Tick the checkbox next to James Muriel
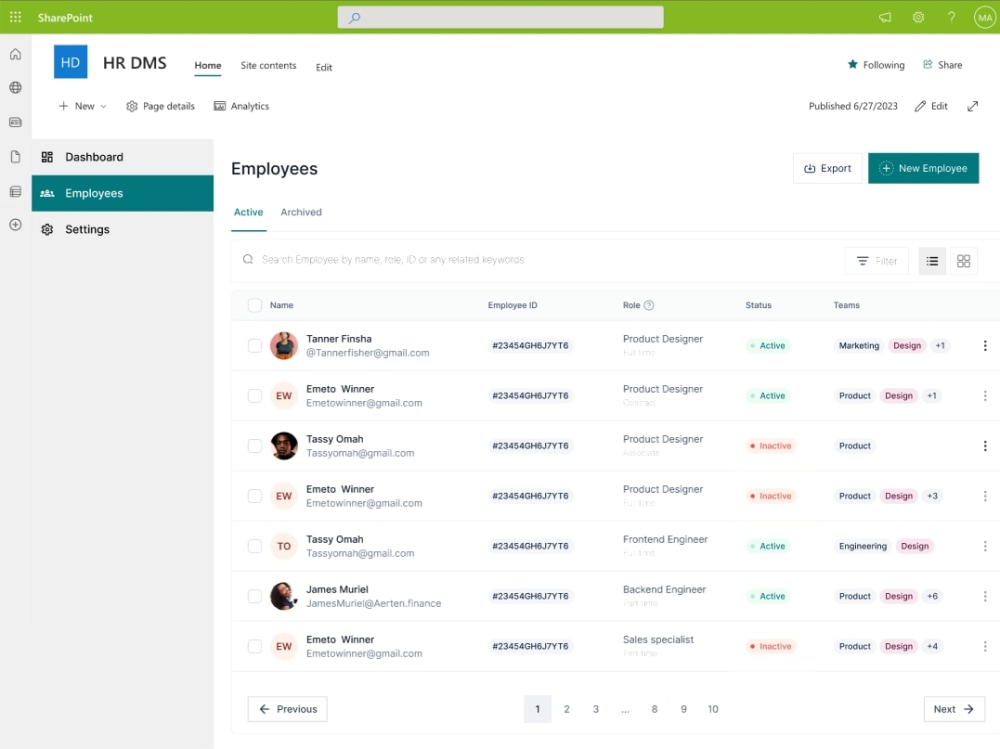The width and height of the screenshot is (1000, 749). coord(255,595)
